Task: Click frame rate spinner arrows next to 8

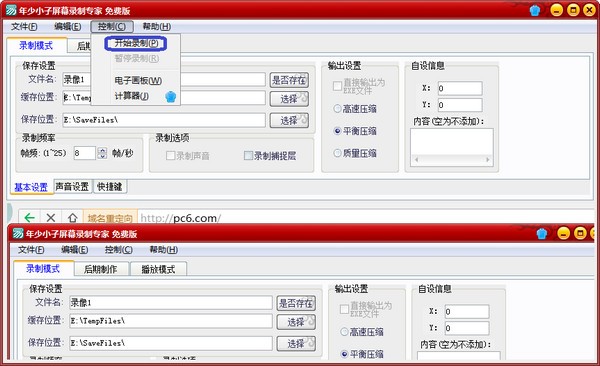Action: click(102, 153)
